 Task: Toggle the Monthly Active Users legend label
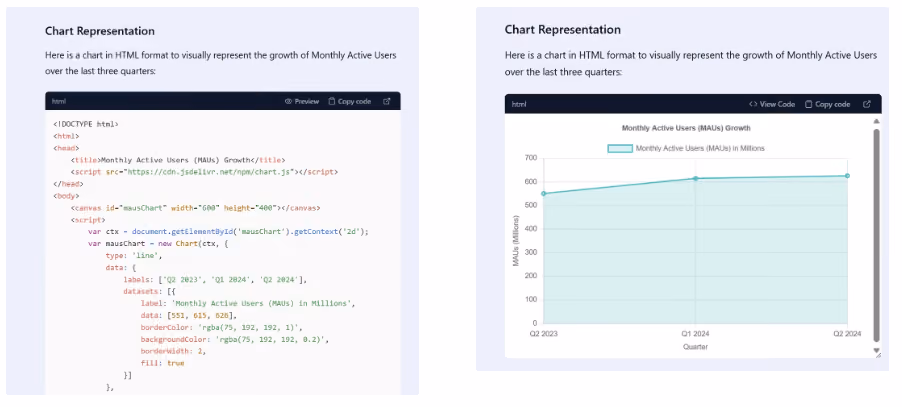700,148
